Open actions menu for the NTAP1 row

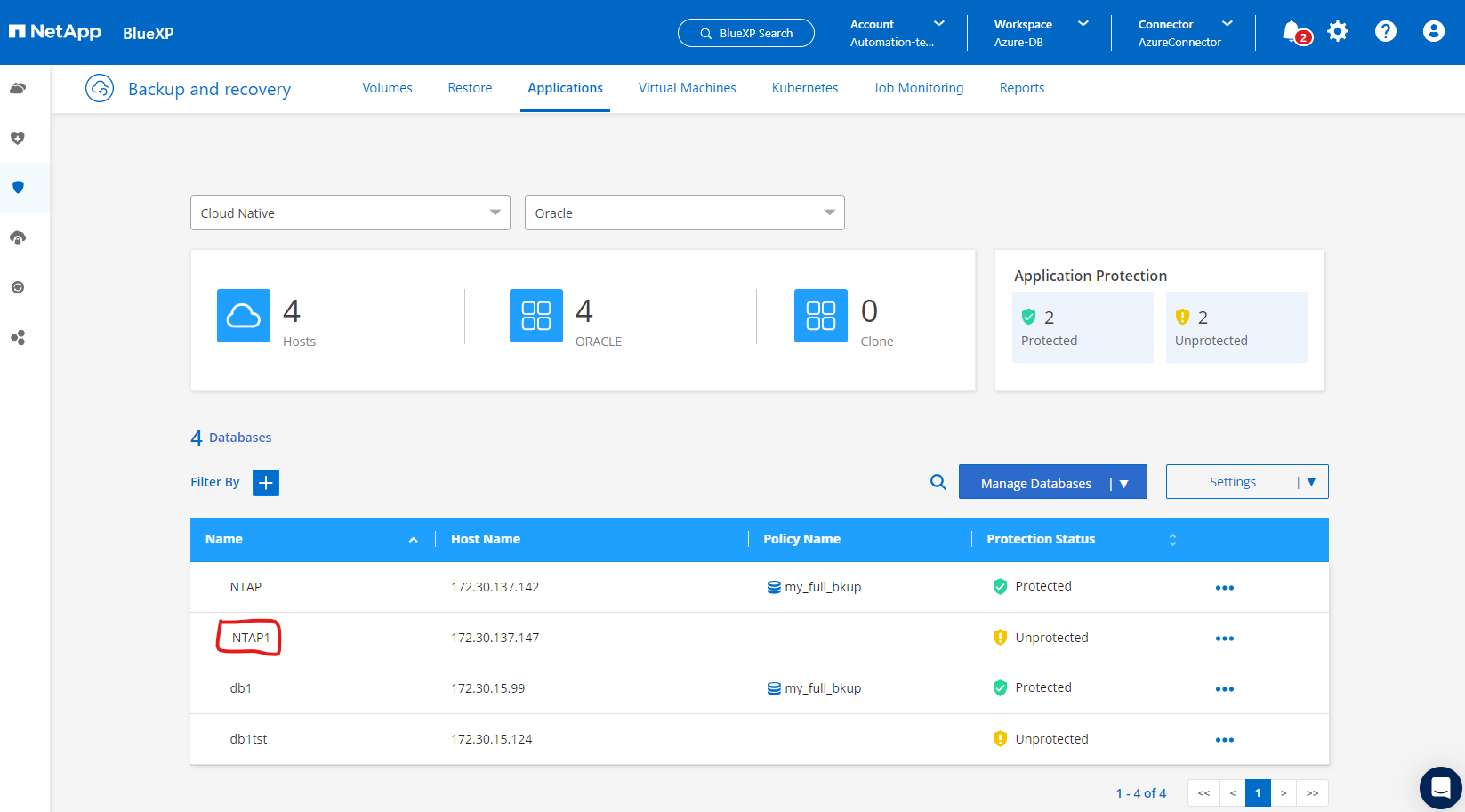[1224, 639]
